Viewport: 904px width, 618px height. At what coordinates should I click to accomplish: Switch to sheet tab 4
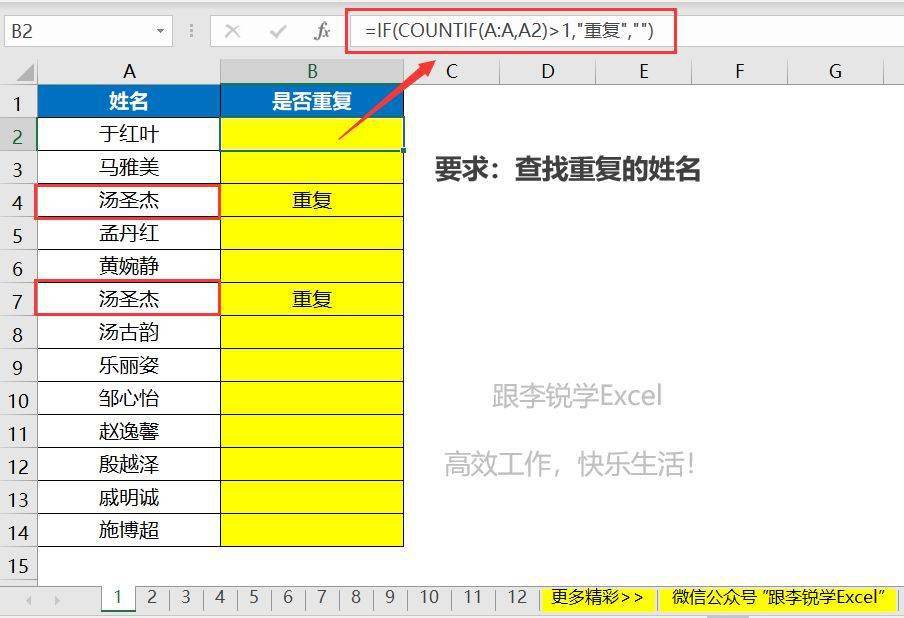pos(220,597)
